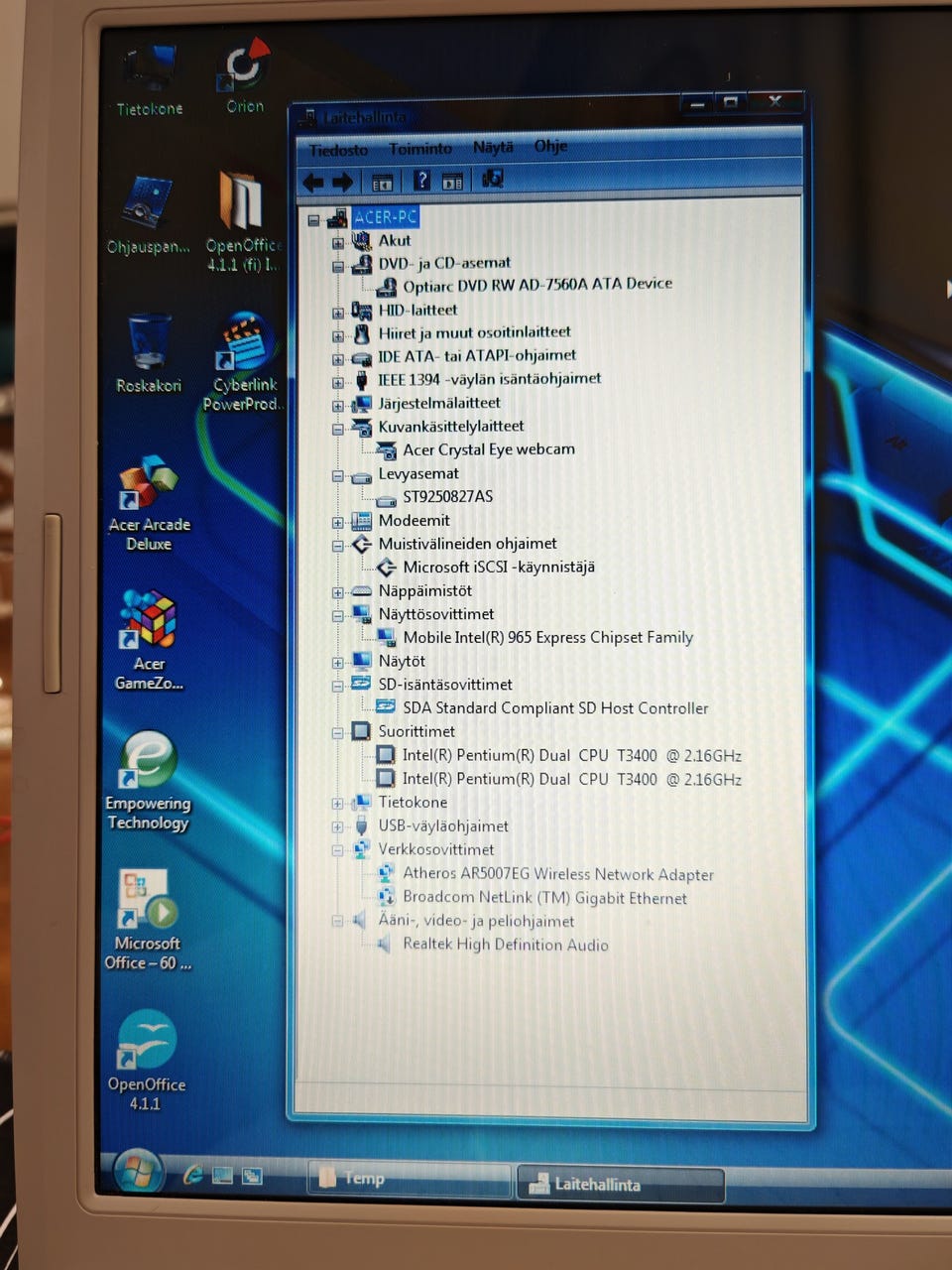This screenshot has height=1270, width=952.
Task: Open the Toiminto menu
Action: 420,149
